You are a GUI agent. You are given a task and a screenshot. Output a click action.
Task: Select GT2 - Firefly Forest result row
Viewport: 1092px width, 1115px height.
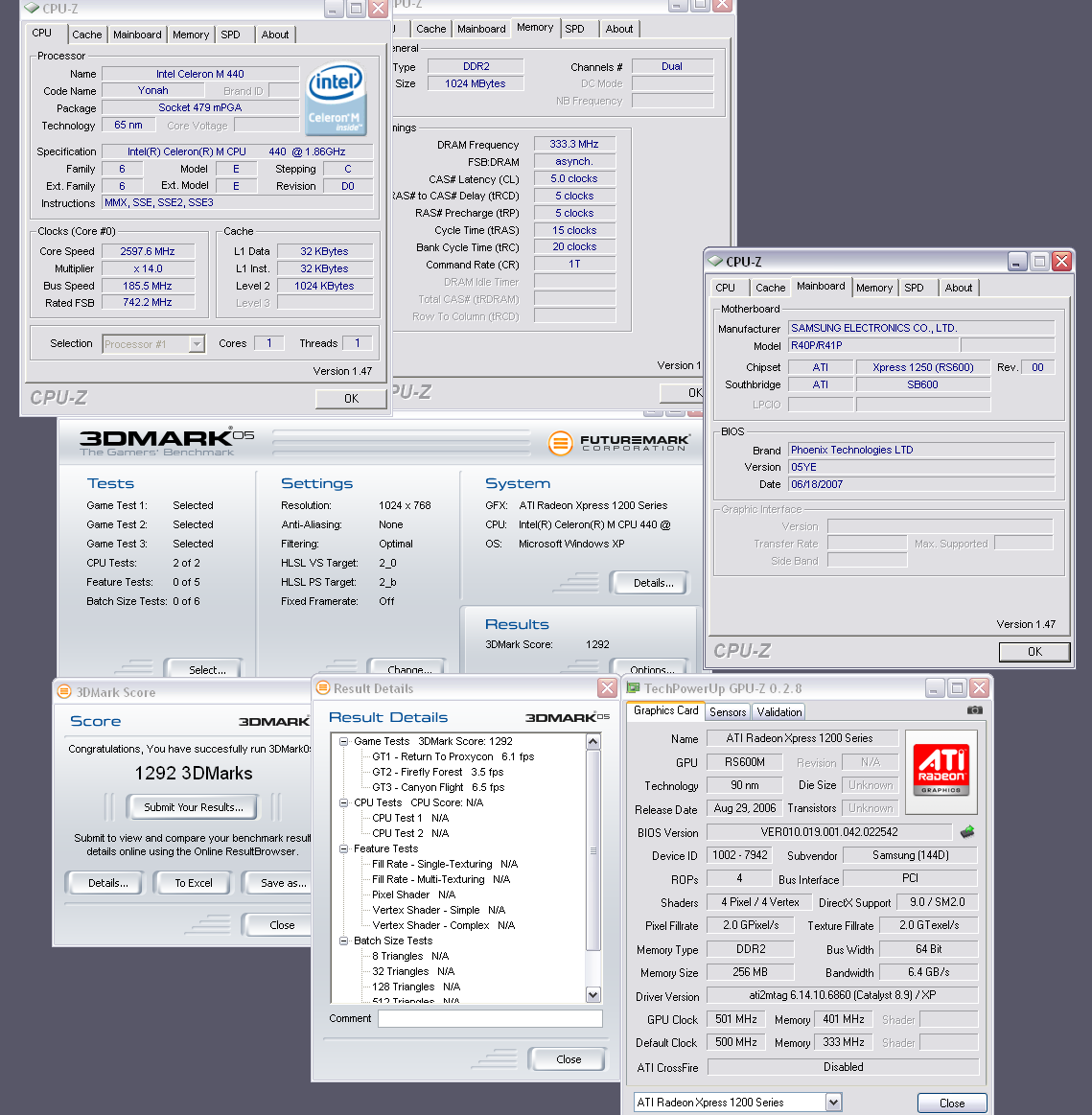[x=437, y=772]
